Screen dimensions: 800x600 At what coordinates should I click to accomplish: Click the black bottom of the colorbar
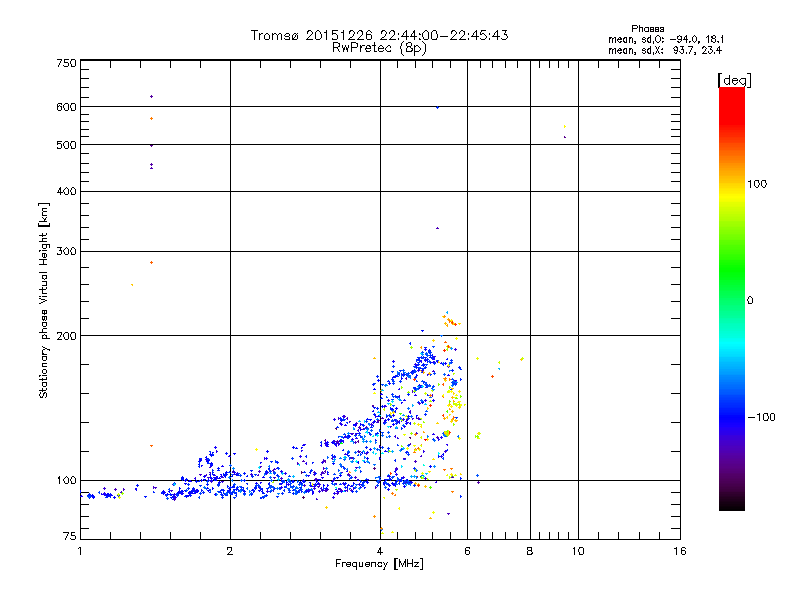pyautogui.click(x=732, y=503)
